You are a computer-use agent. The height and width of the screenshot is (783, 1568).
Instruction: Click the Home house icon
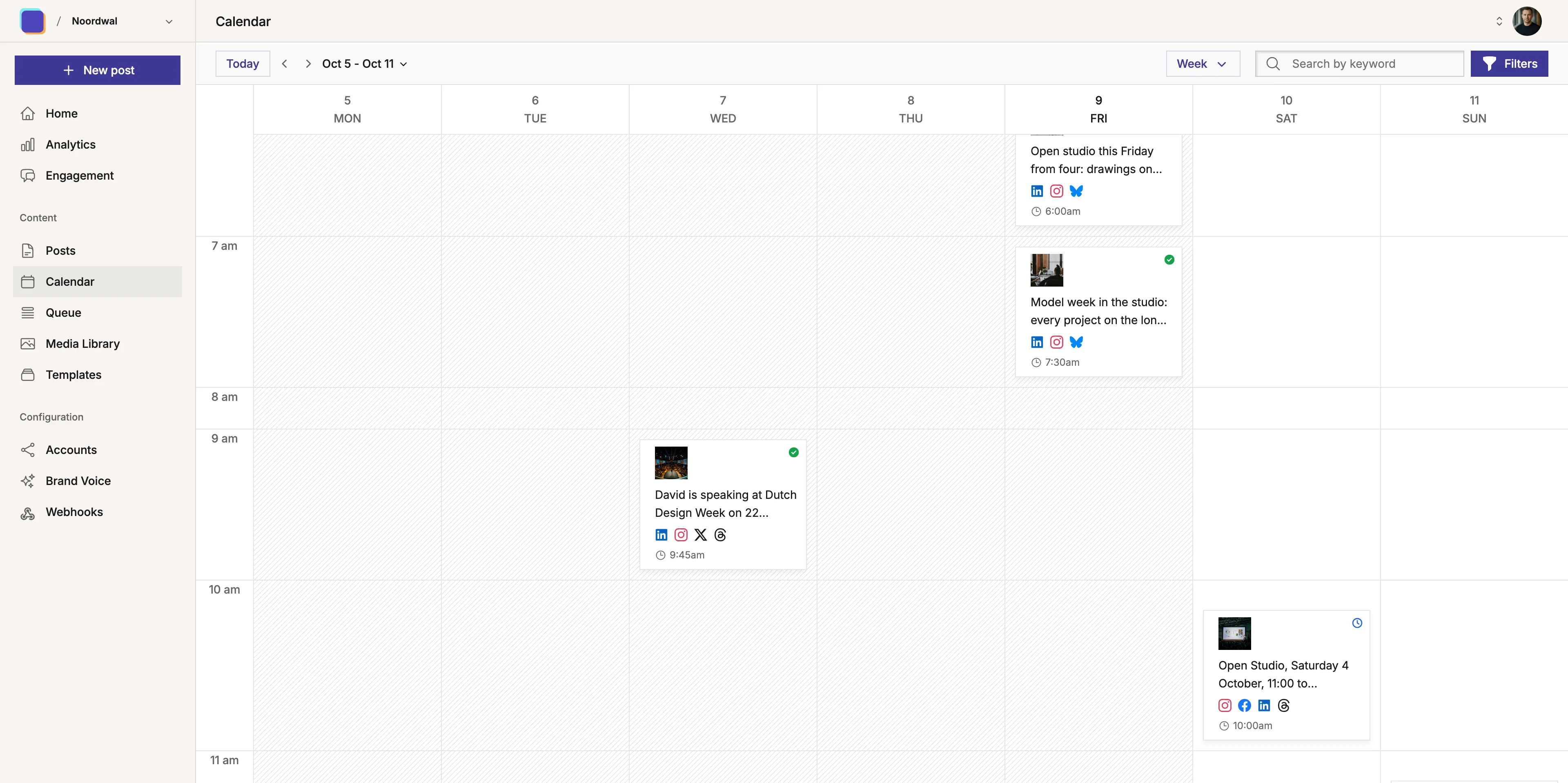(x=28, y=113)
